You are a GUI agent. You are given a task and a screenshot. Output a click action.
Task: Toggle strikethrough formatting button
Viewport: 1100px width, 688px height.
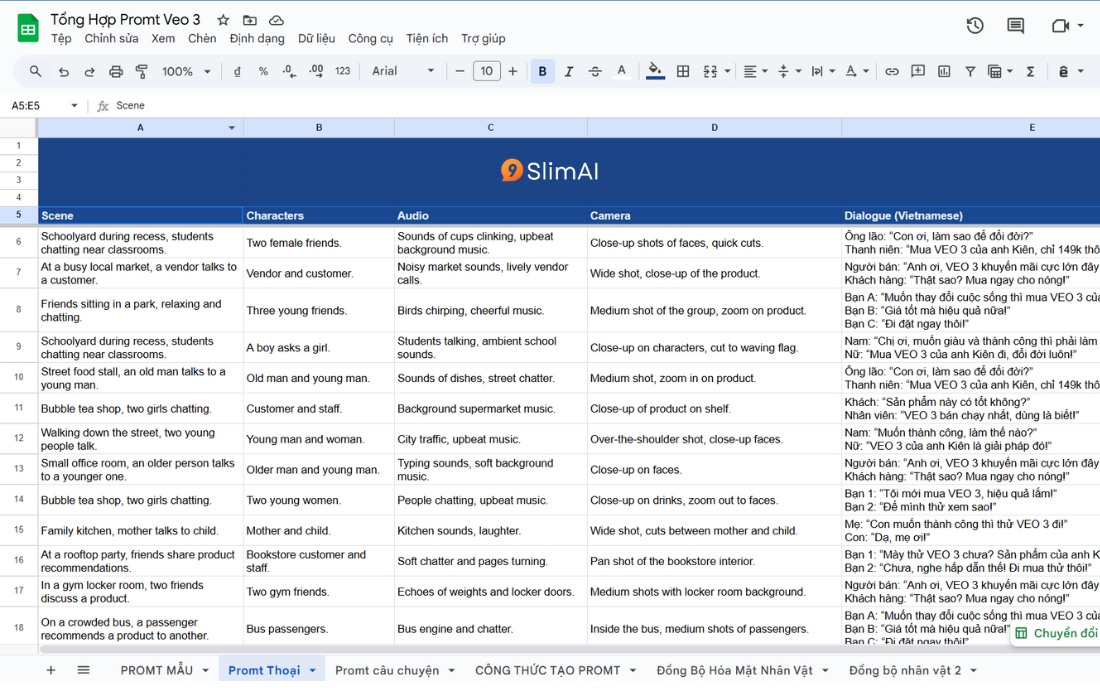pos(595,71)
